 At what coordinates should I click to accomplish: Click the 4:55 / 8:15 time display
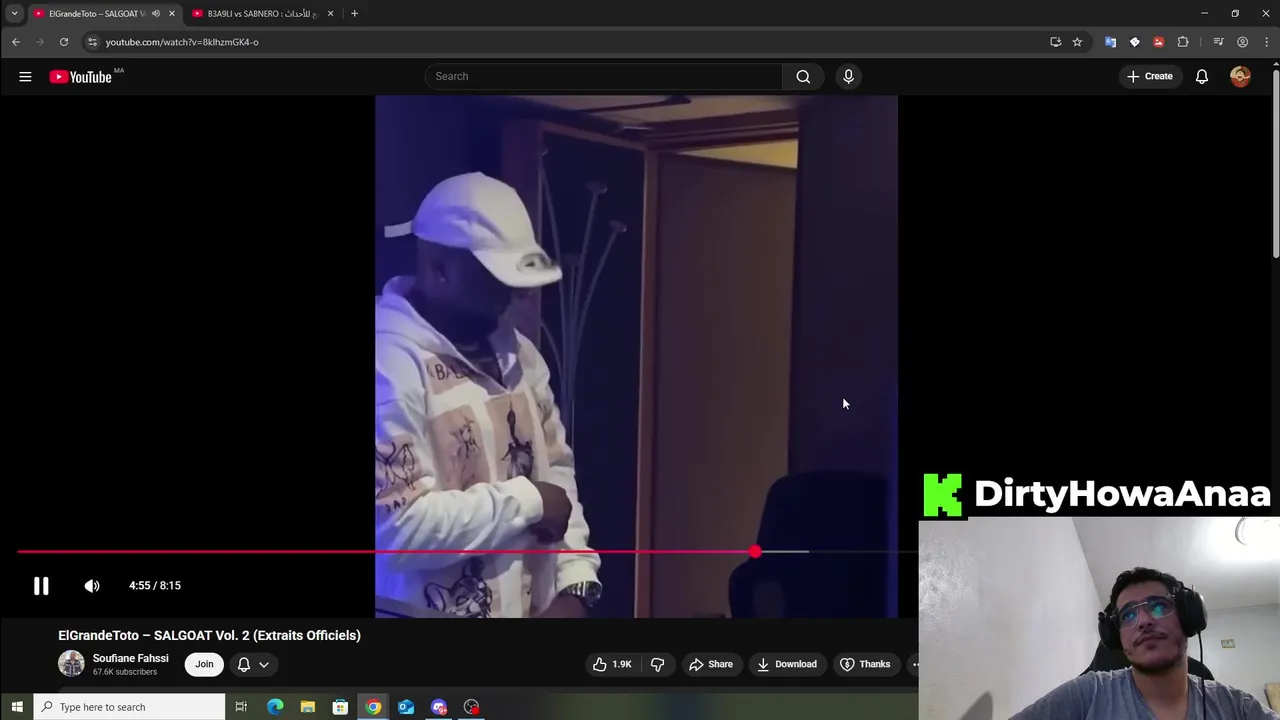[x=155, y=586]
